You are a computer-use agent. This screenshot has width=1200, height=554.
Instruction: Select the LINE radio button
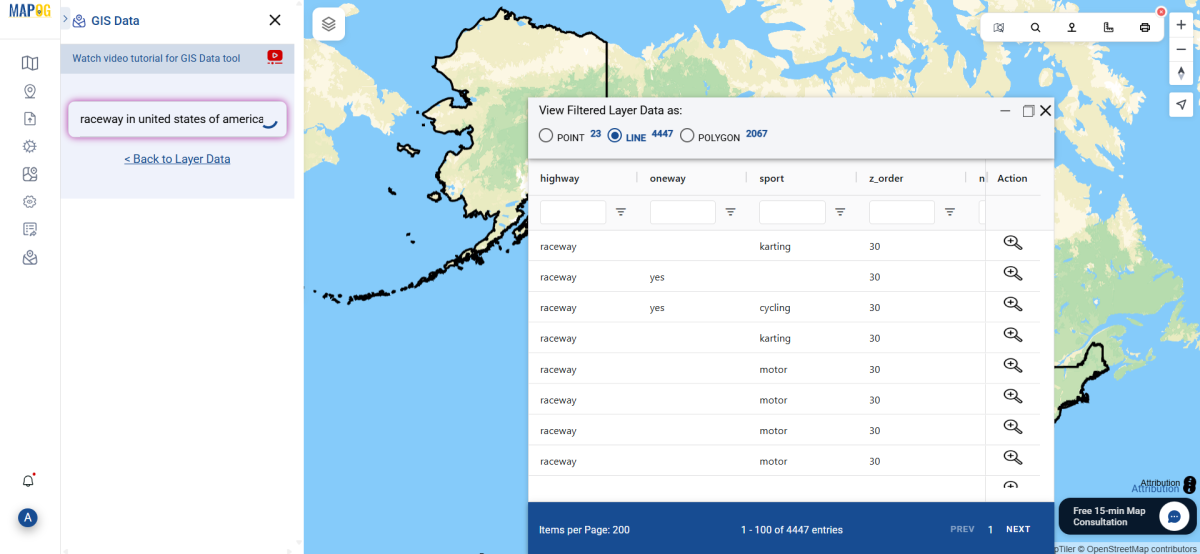[615, 136]
